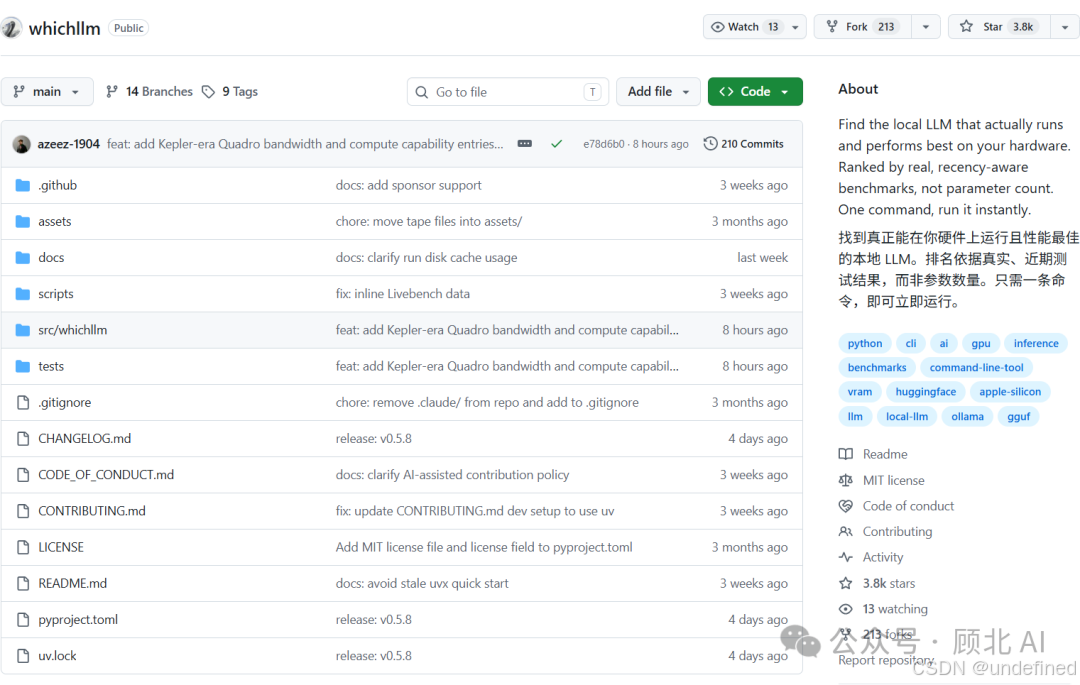Image resolution: width=1080 pixels, height=685 pixels.
Task: Open 'docs: add sponsor support' commit message
Action: click(x=408, y=185)
